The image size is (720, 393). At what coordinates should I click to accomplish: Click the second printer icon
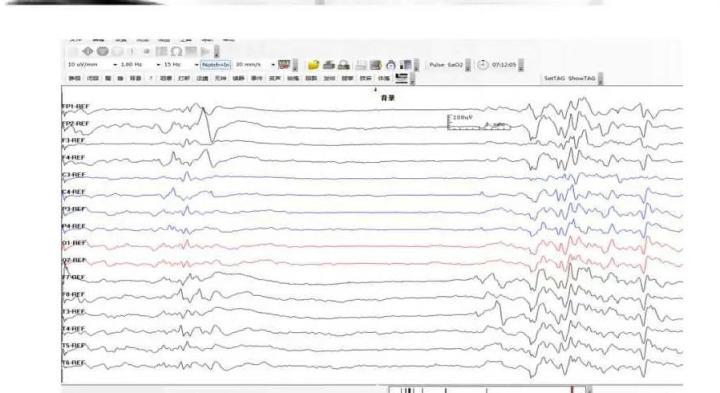pyautogui.click(x=344, y=65)
